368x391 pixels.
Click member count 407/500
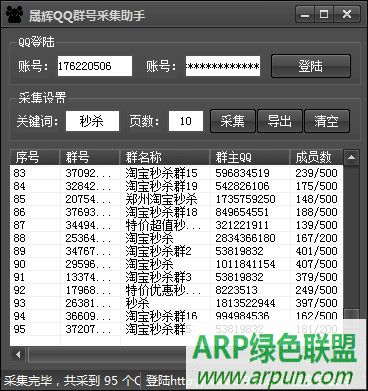[x=316, y=264]
